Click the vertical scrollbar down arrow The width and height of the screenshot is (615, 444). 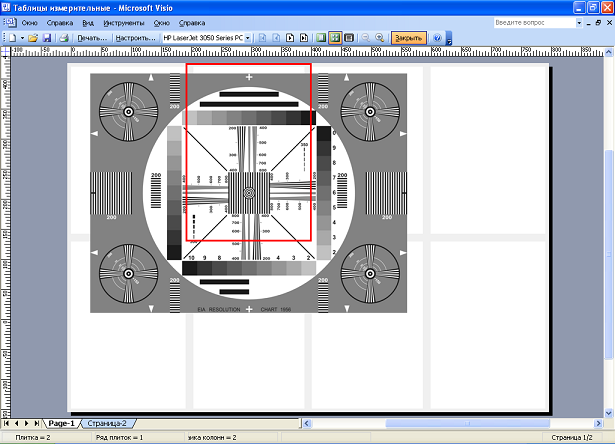[x=609, y=413]
